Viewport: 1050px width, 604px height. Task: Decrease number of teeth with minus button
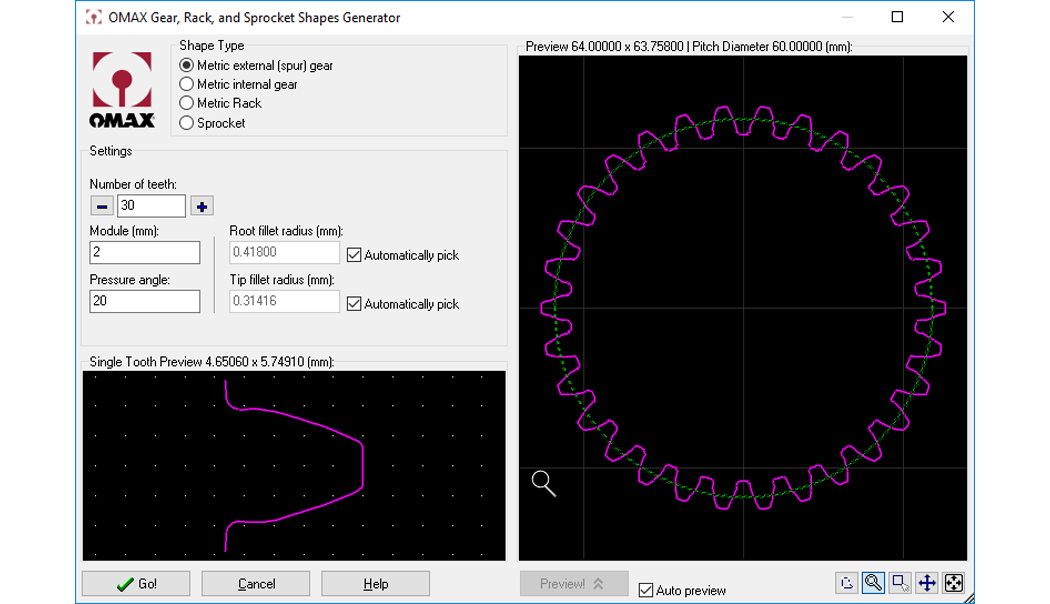[102, 206]
